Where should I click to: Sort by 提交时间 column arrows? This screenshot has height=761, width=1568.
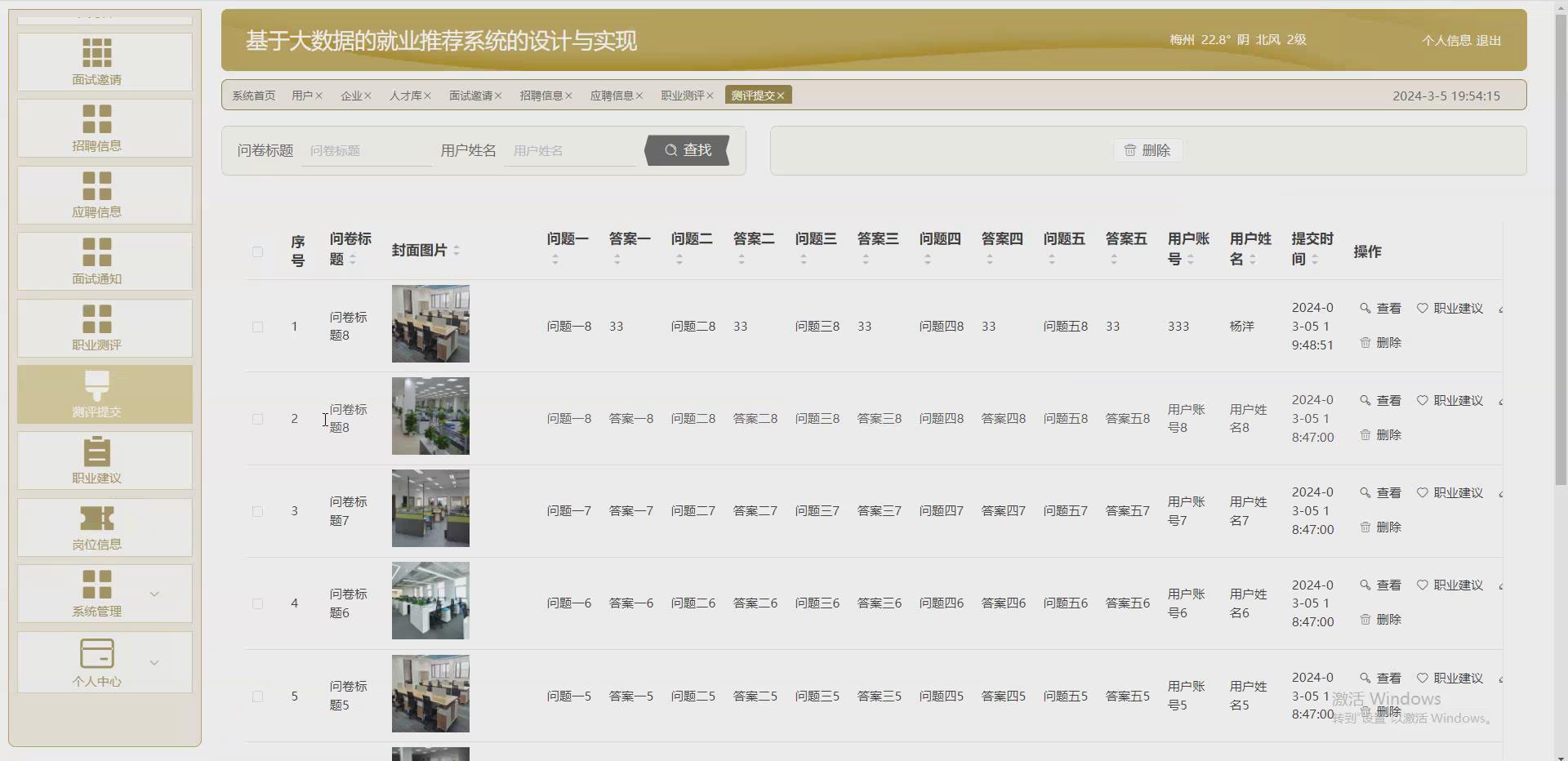click(1315, 260)
